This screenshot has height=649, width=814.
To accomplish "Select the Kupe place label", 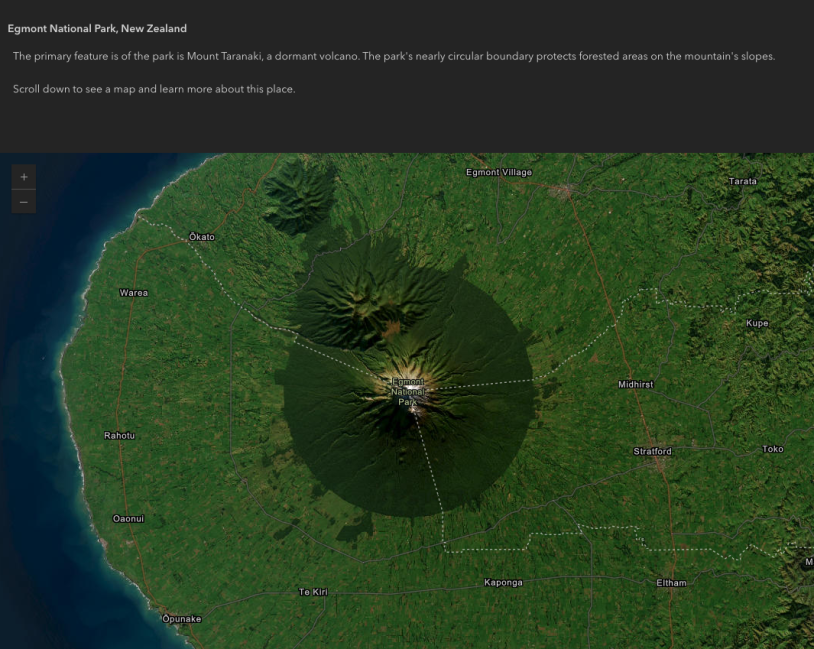I will 757,323.
